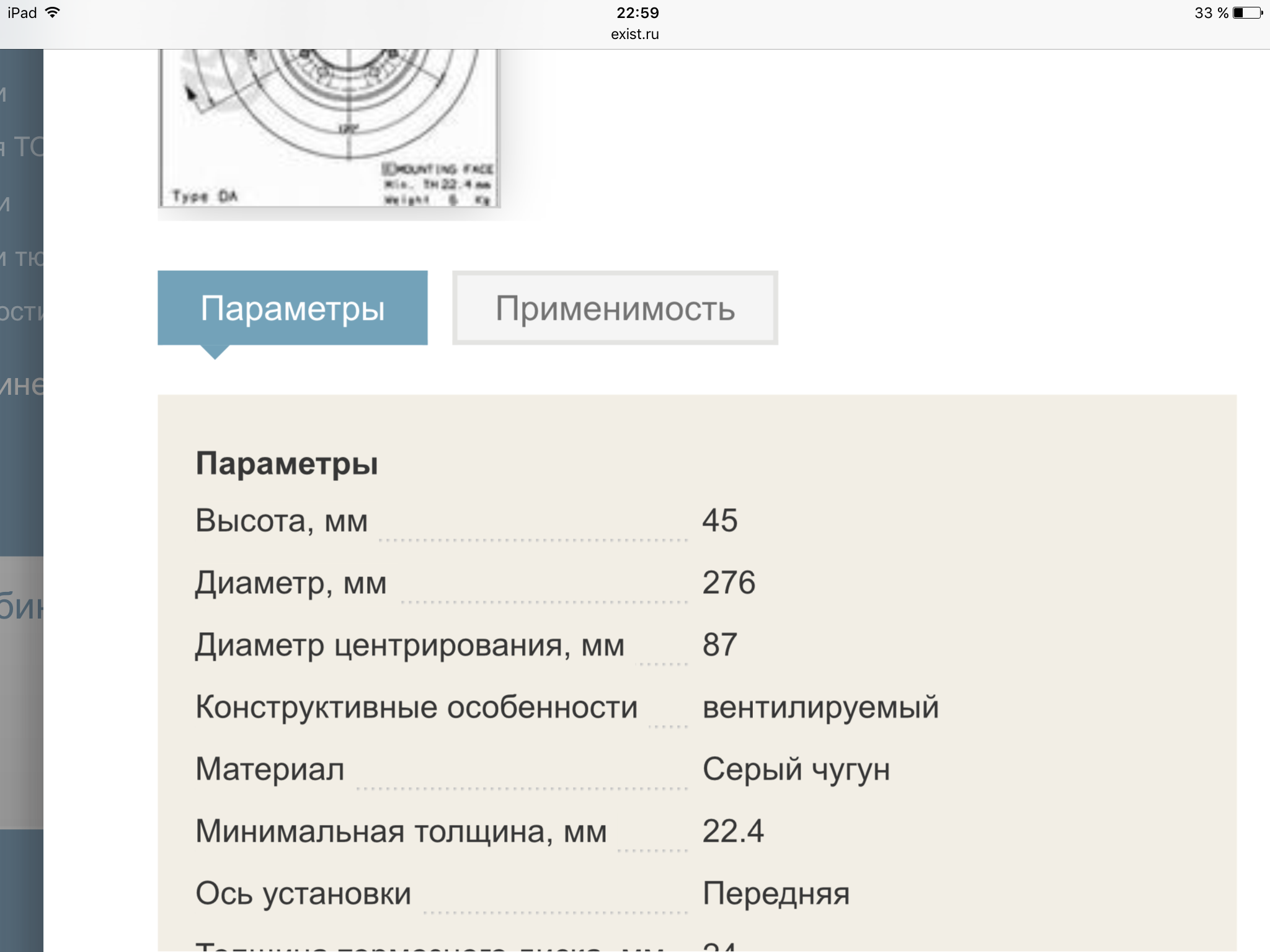Tap the Wi-Fi icon in status bar
Screen dimensions: 1270x952
click(53, 12)
